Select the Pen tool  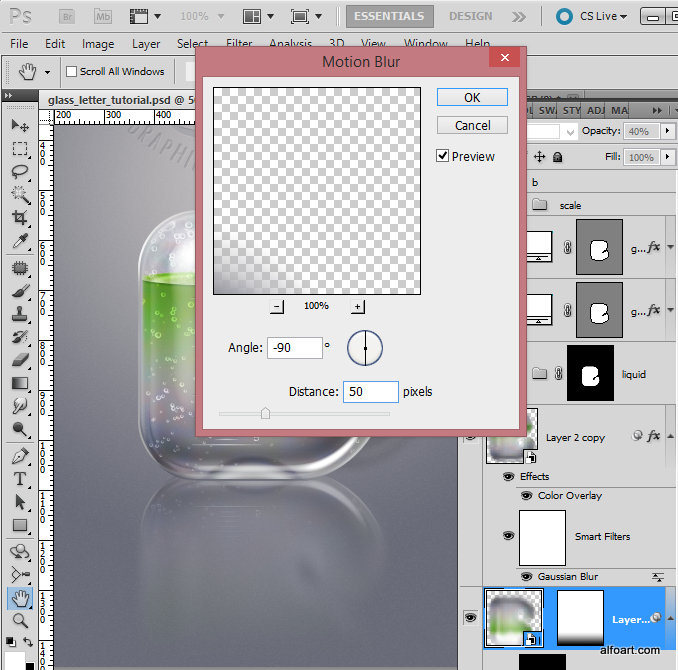click(x=20, y=456)
